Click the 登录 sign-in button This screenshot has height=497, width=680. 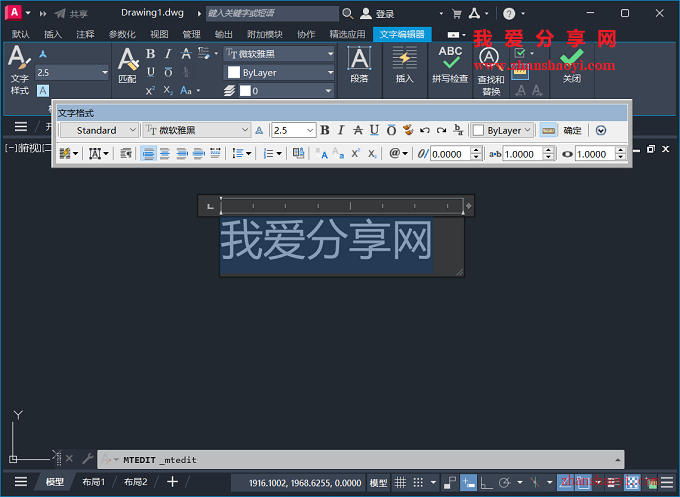tap(377, 14)
